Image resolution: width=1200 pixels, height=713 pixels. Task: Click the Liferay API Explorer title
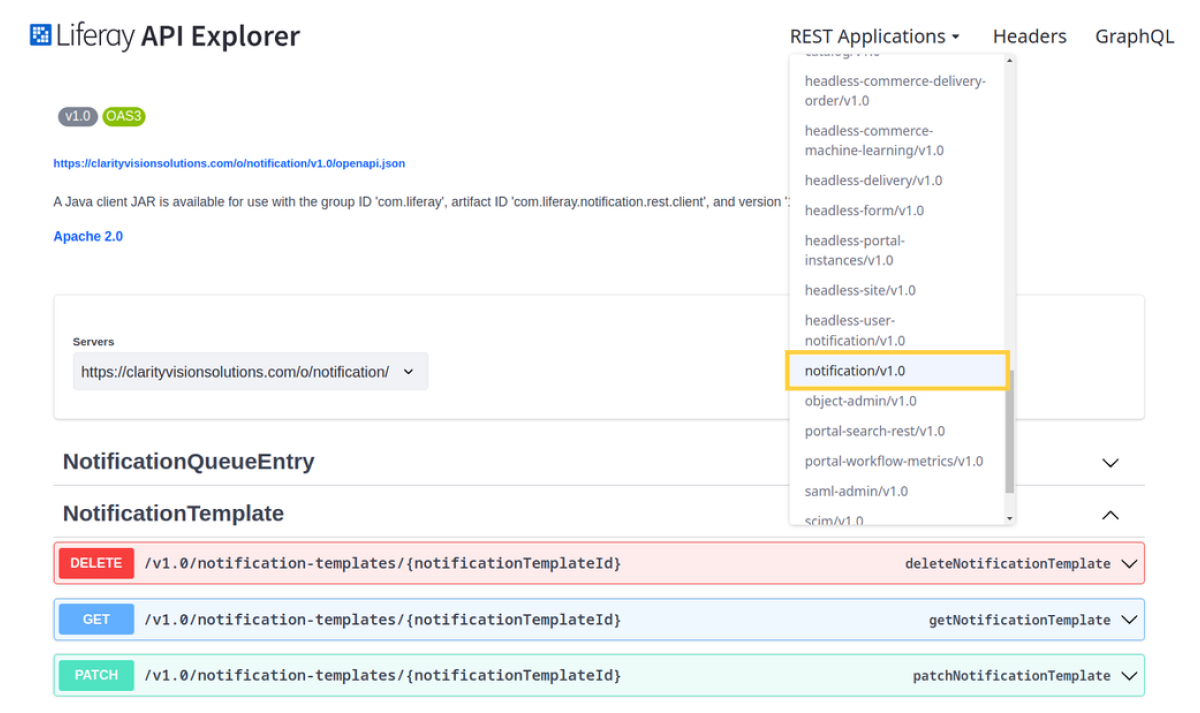click(178, 36)
